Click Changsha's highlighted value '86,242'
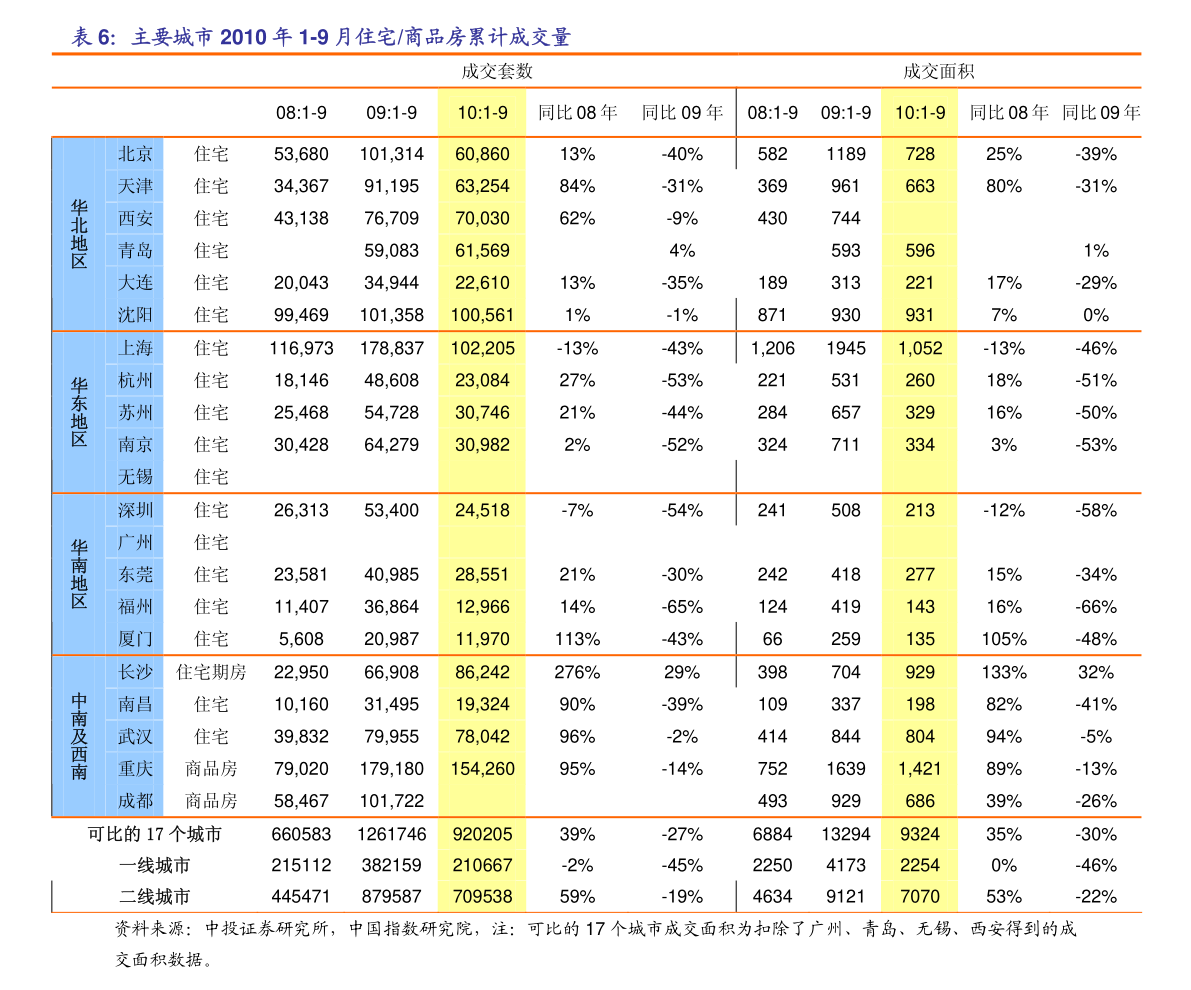 tap(482, 672)
